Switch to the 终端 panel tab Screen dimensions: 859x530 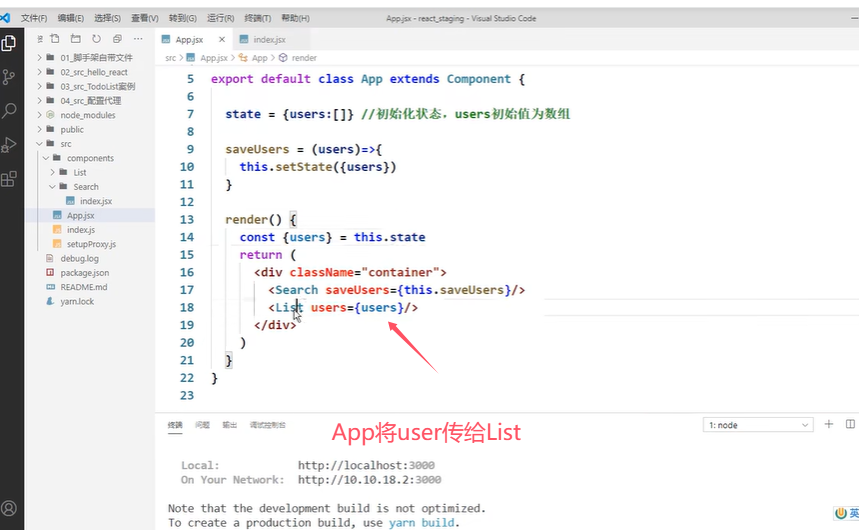pyautogui.click(x=175, y=425)
